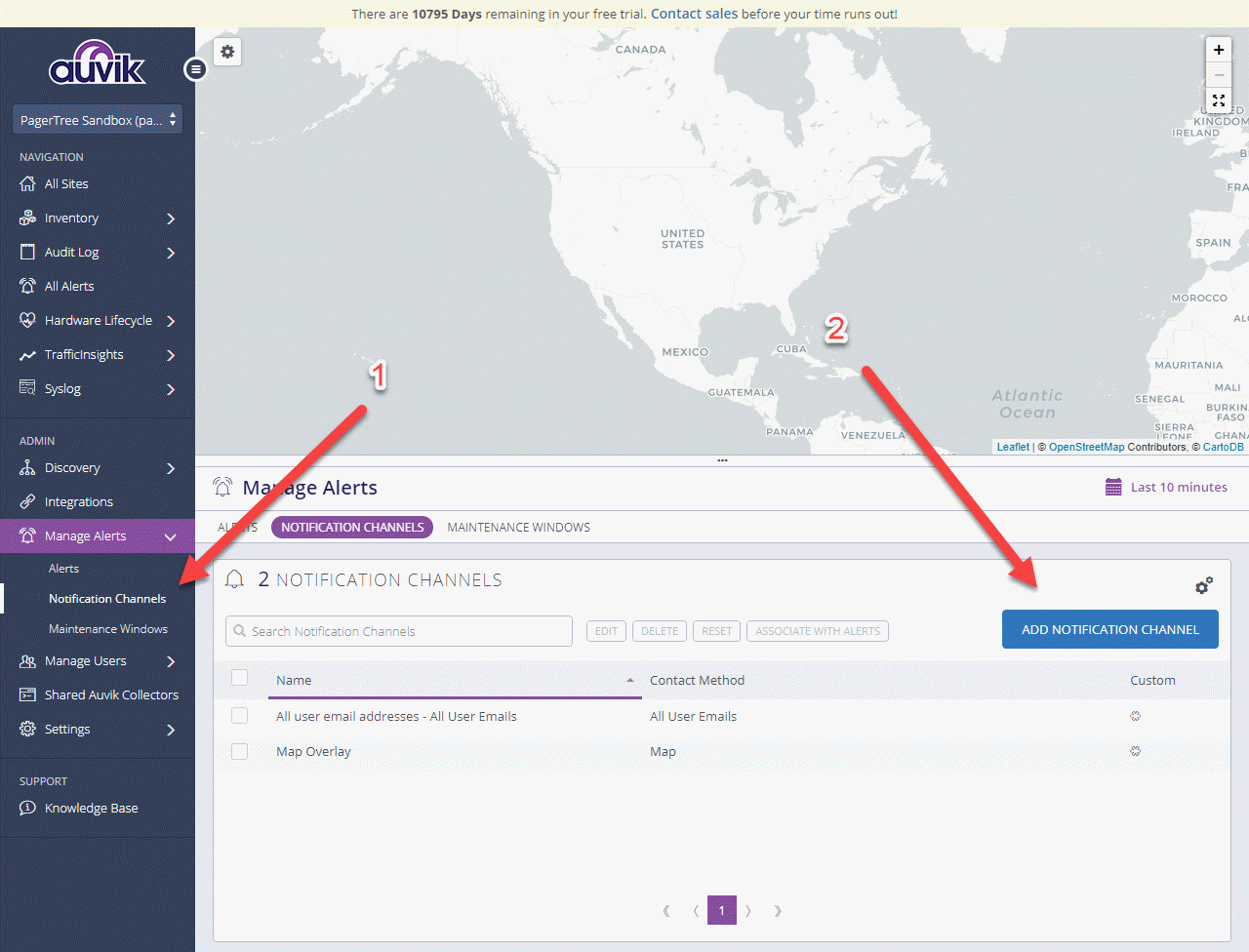Check the All User Emails row checkbox
1249x952 pixels.
coord(239,716)
